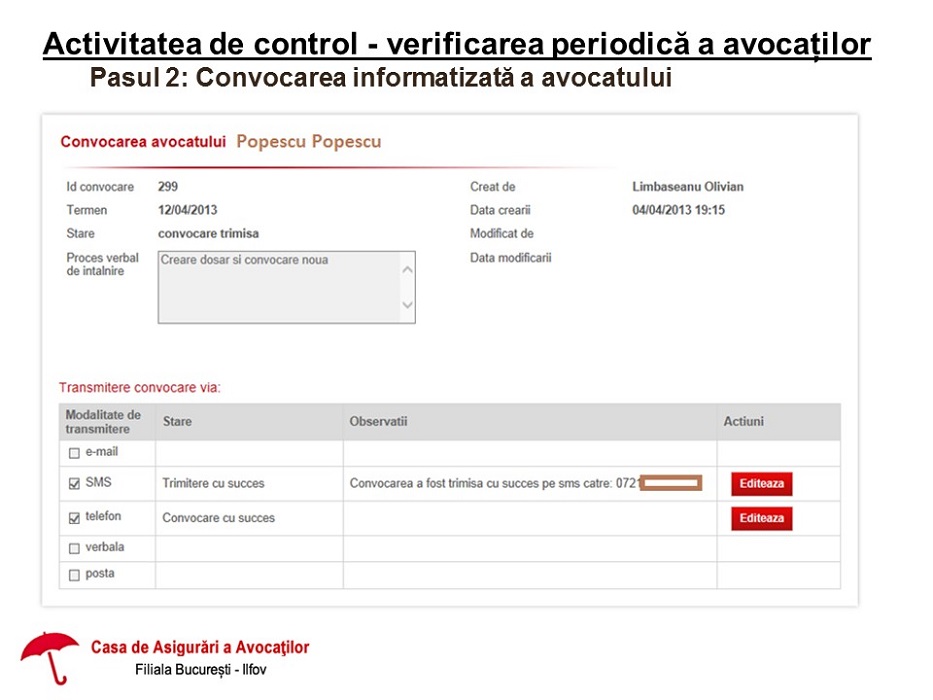Viewport: 933px width, 700px height.
Task: Uncheck the telefon transmission checkbox
Action: click(x=73, y=518)
